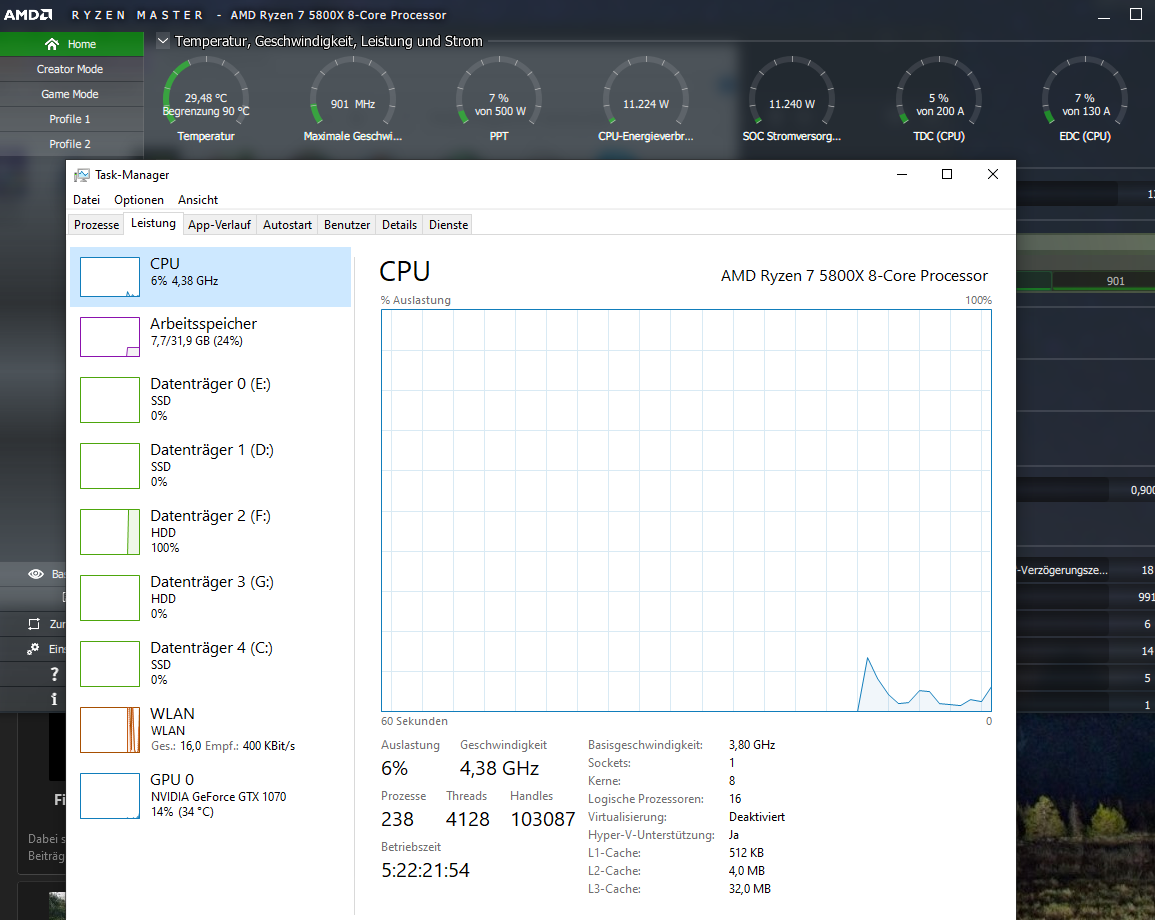Image resolution: width=1155 pixels, height=920 pixels.
Task: Select the WLAN performance entry
Action: [210, 729]
